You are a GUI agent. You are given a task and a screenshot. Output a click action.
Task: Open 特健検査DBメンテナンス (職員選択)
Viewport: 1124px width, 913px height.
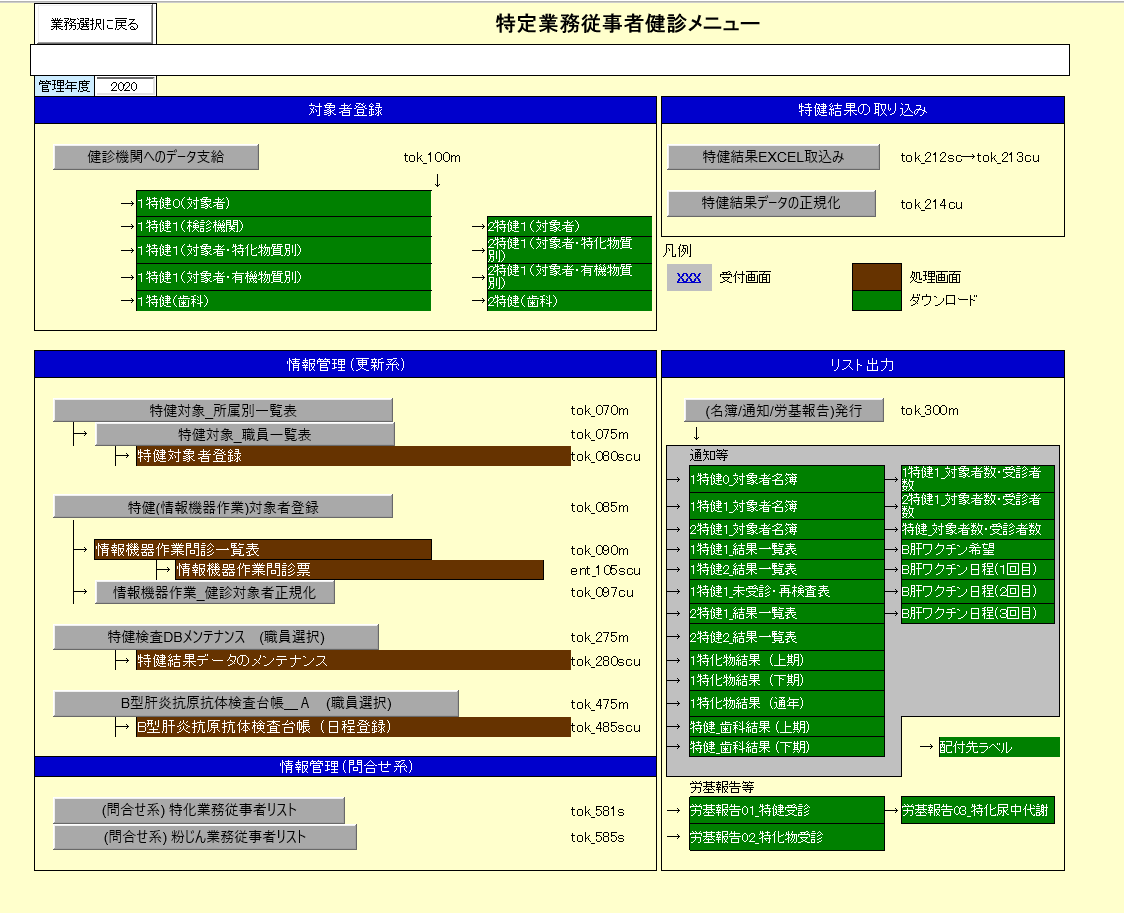pyautogui.click(x=216, y=637)
